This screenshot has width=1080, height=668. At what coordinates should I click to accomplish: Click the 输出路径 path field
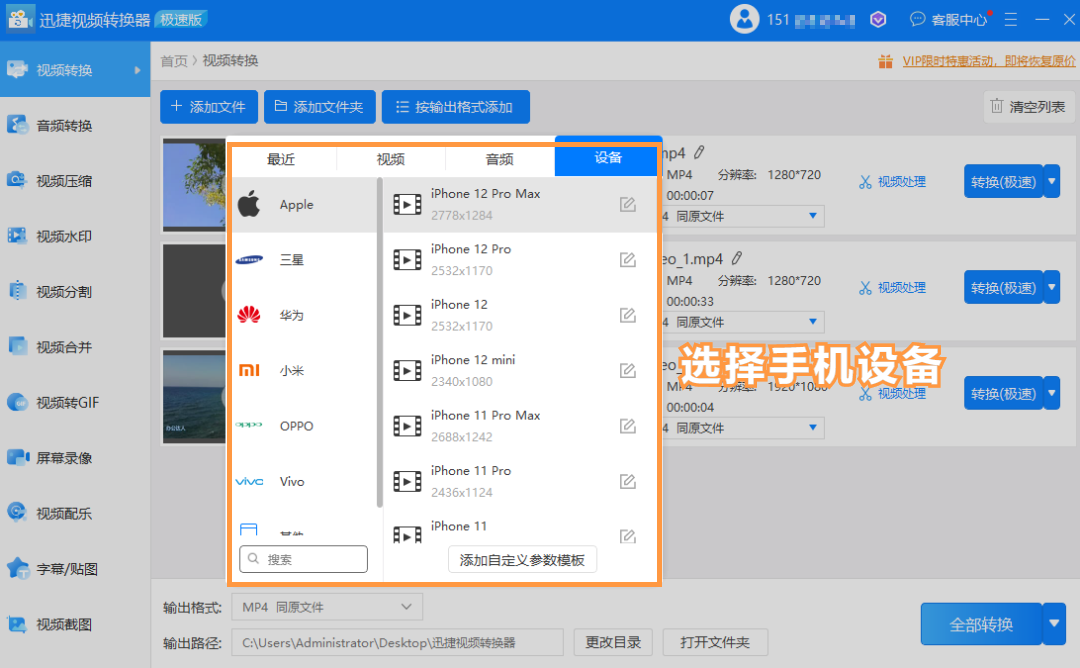(x=397, y=643)
